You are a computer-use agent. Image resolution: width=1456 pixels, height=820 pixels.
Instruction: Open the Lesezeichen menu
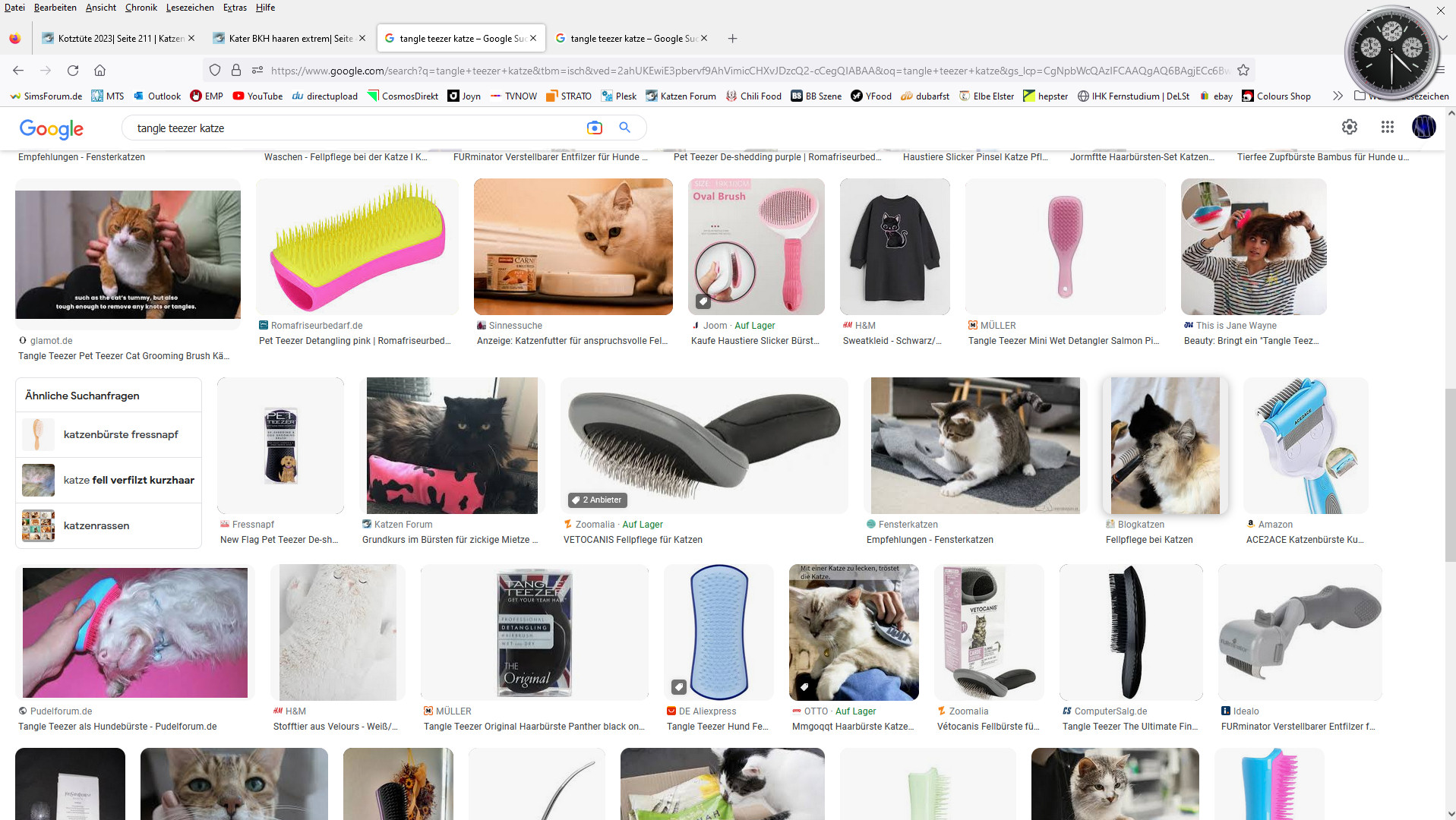coord(190,8)
